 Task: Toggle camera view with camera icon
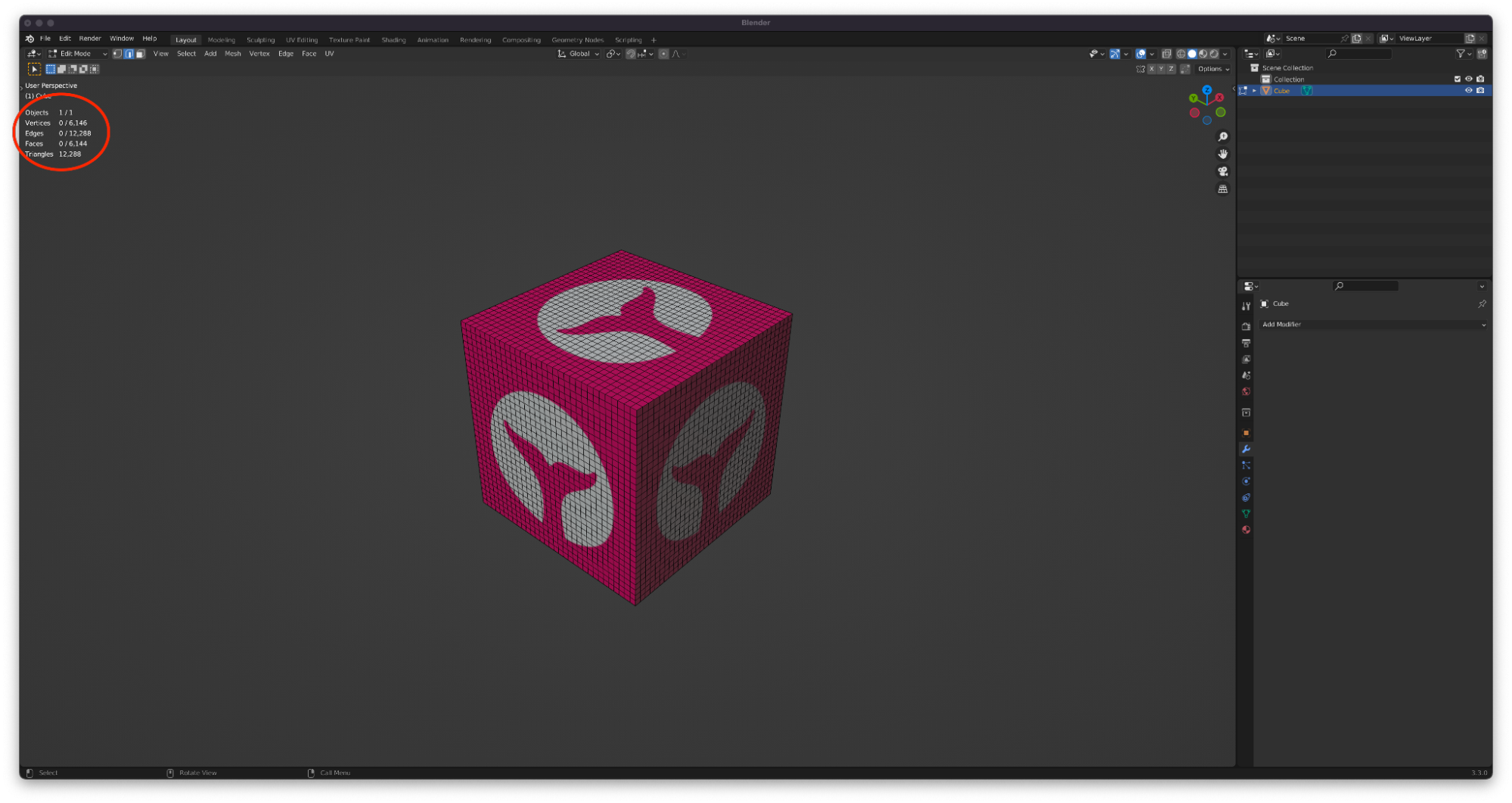[1222, 172]
